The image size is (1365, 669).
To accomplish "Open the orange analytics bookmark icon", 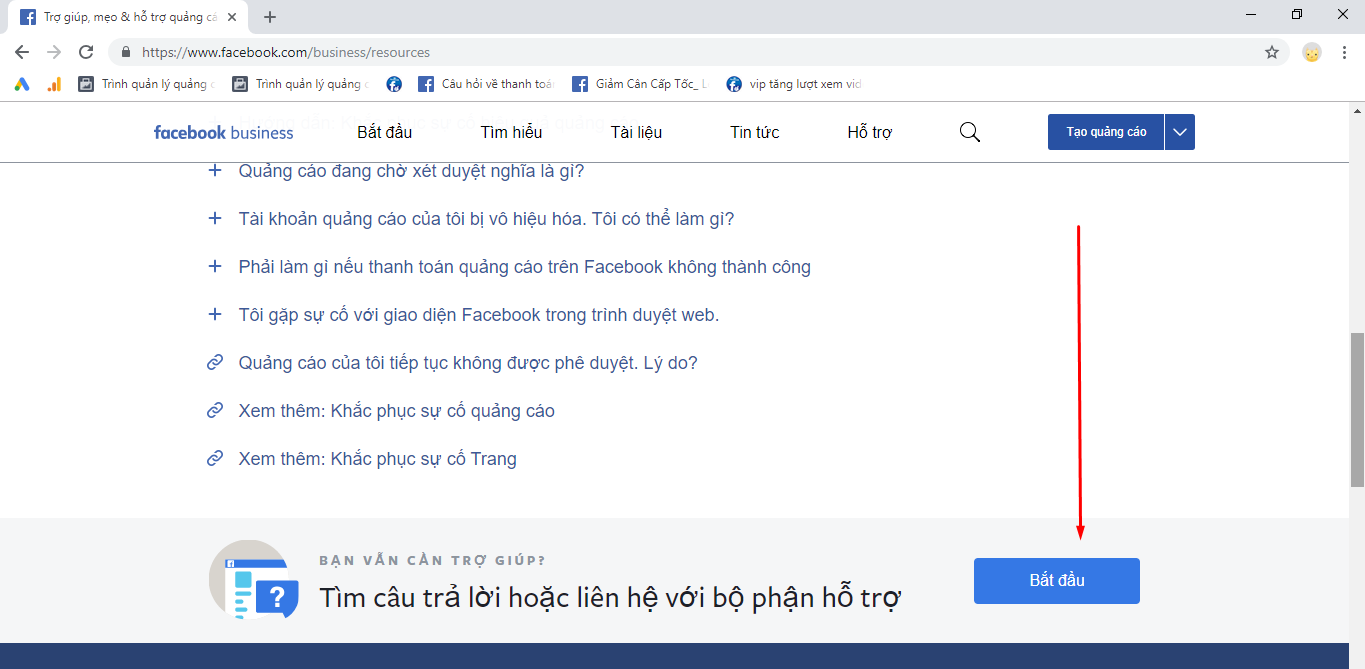I will pos(54,84).
